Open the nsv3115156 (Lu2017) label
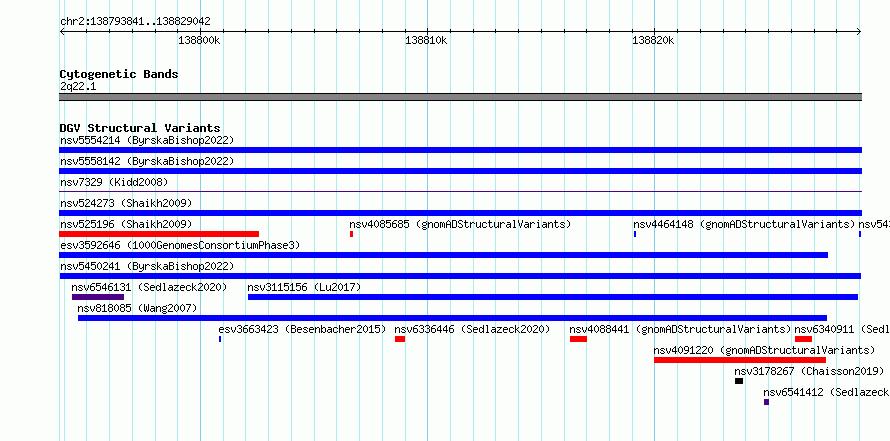 (304, 287)
